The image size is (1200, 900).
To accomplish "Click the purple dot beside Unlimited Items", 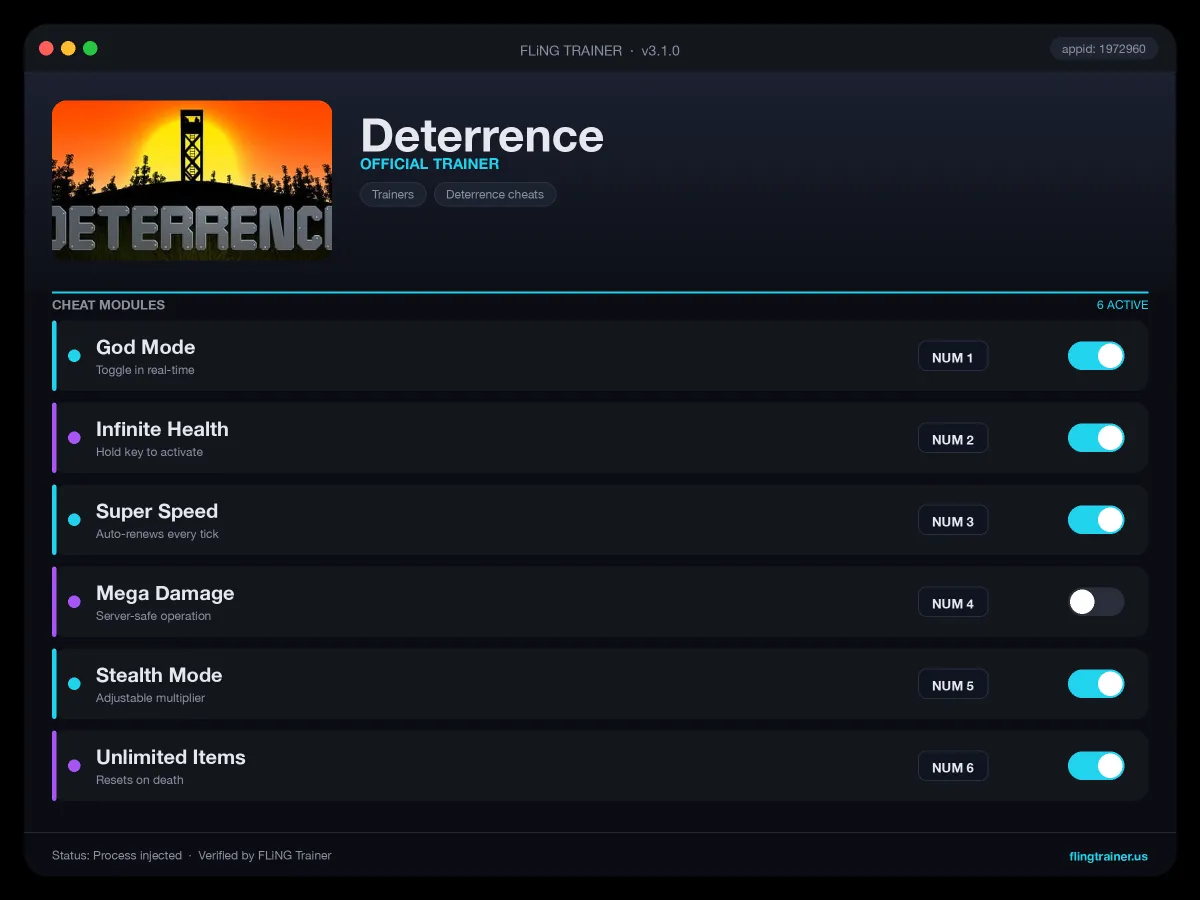I will [x=74, y=766].
